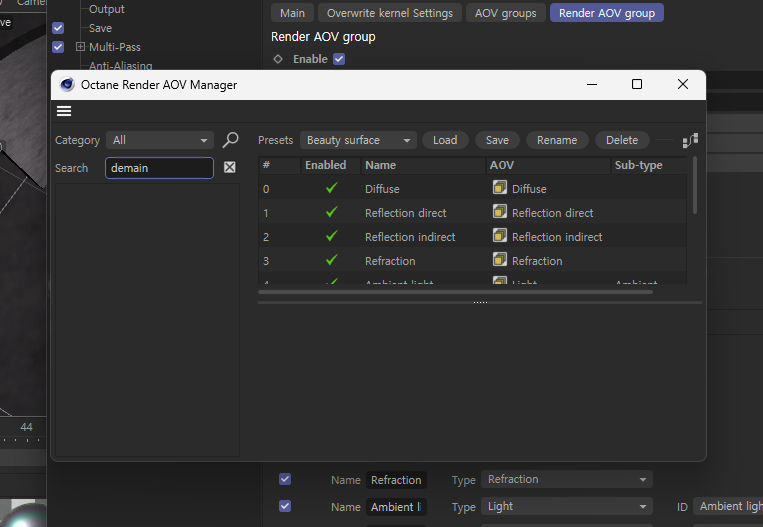The height and width of the screenshot is (527, 763).
Task: Open the Type dropdown set to Refraction
Action: pos(567,479)
